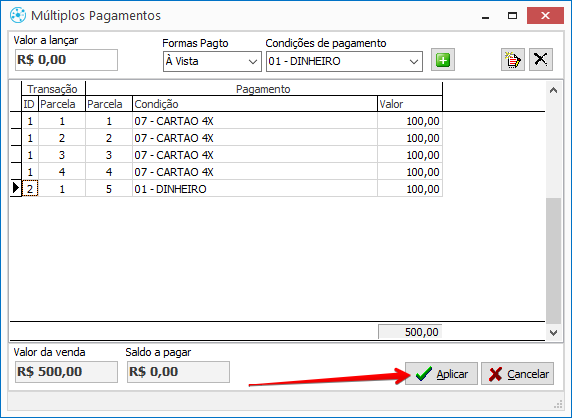
Task: Click the scroll down arrow of the grid
Action: 553,332
